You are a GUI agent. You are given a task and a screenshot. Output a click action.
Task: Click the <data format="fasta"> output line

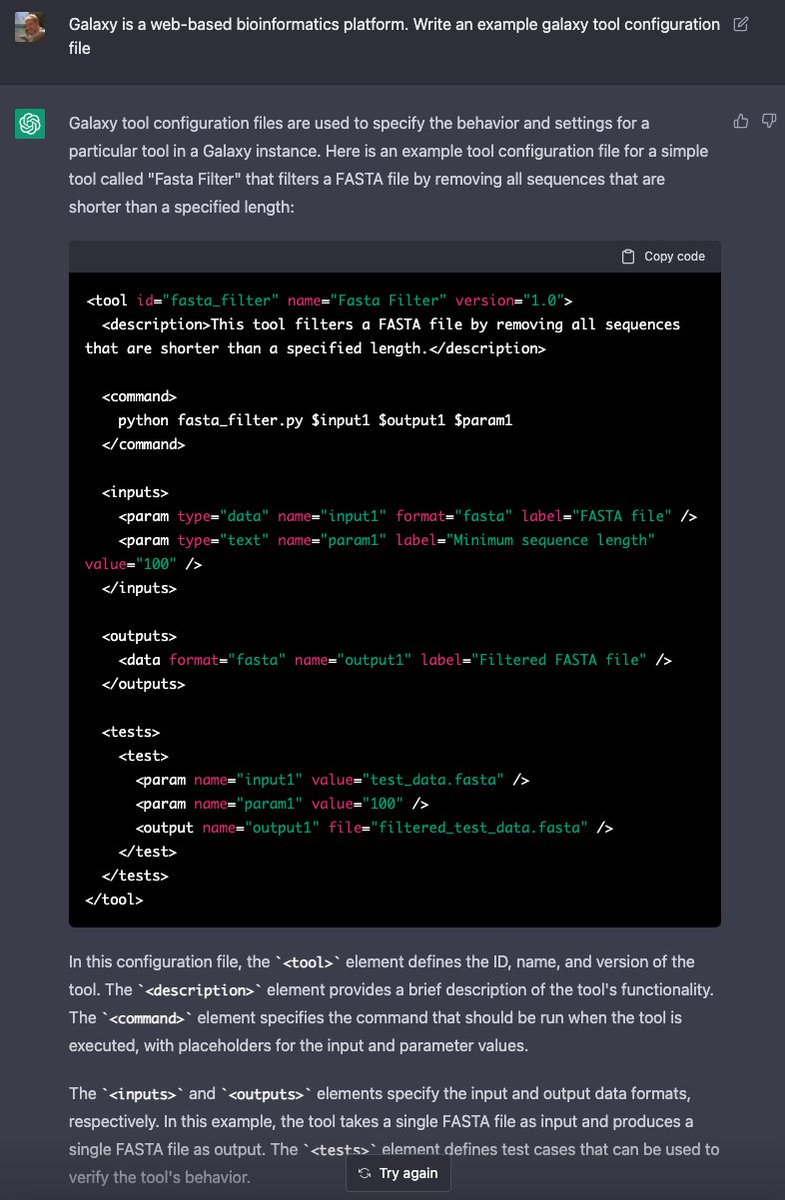(x=395, y=661)
